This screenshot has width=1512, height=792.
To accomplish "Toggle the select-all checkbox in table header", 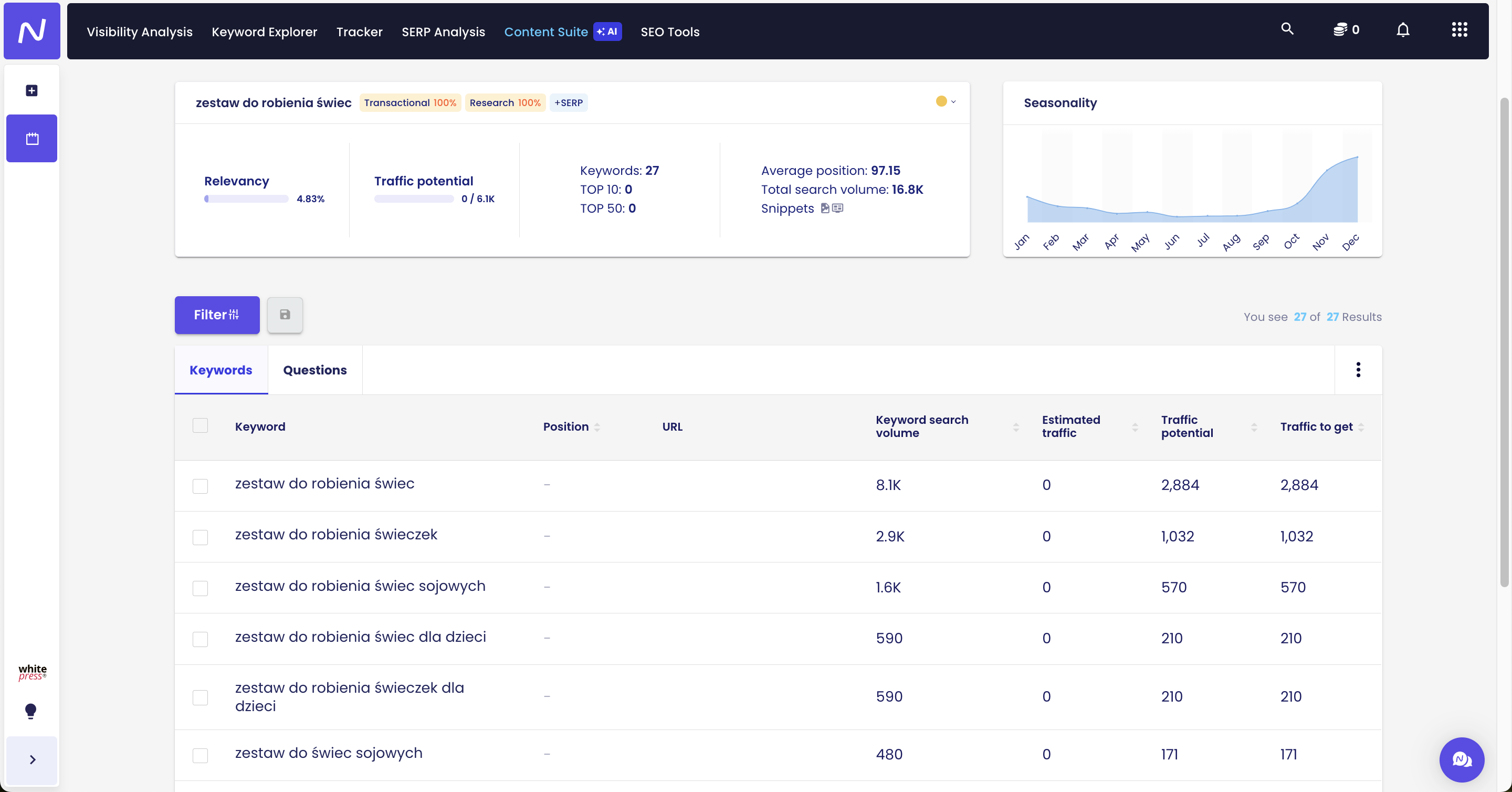I will point(200,425).
